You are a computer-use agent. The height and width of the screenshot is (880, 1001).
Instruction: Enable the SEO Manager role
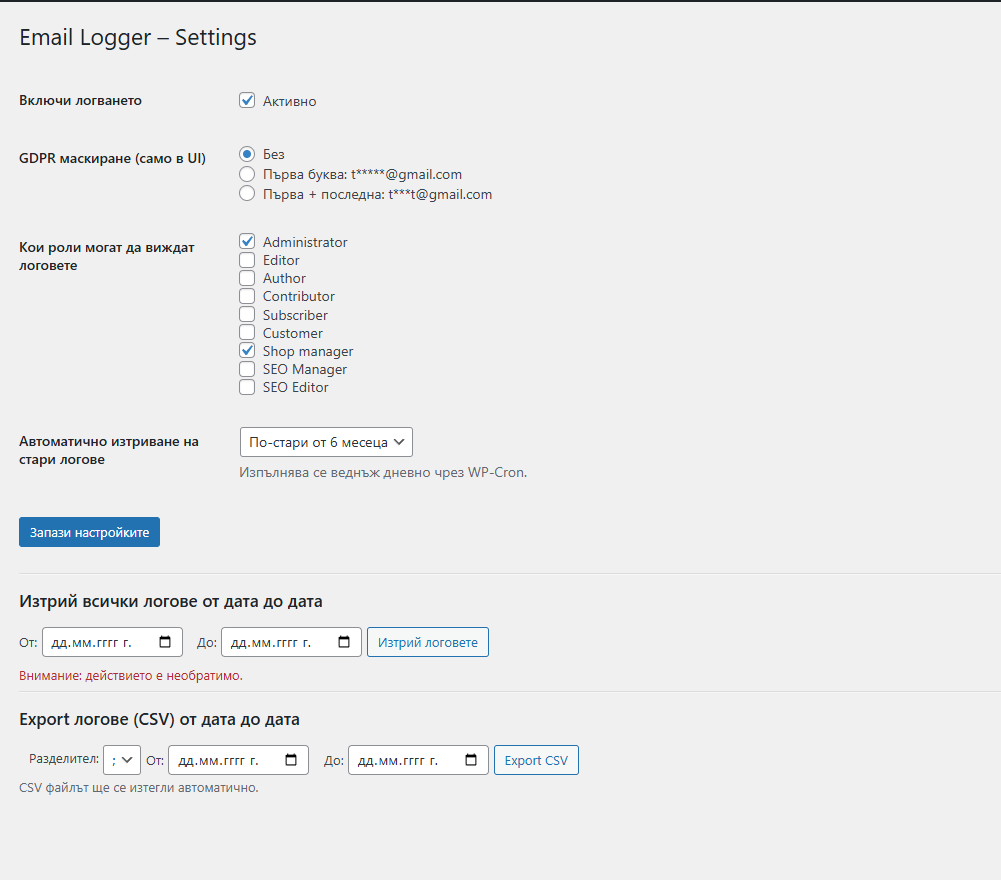[246, 369]
